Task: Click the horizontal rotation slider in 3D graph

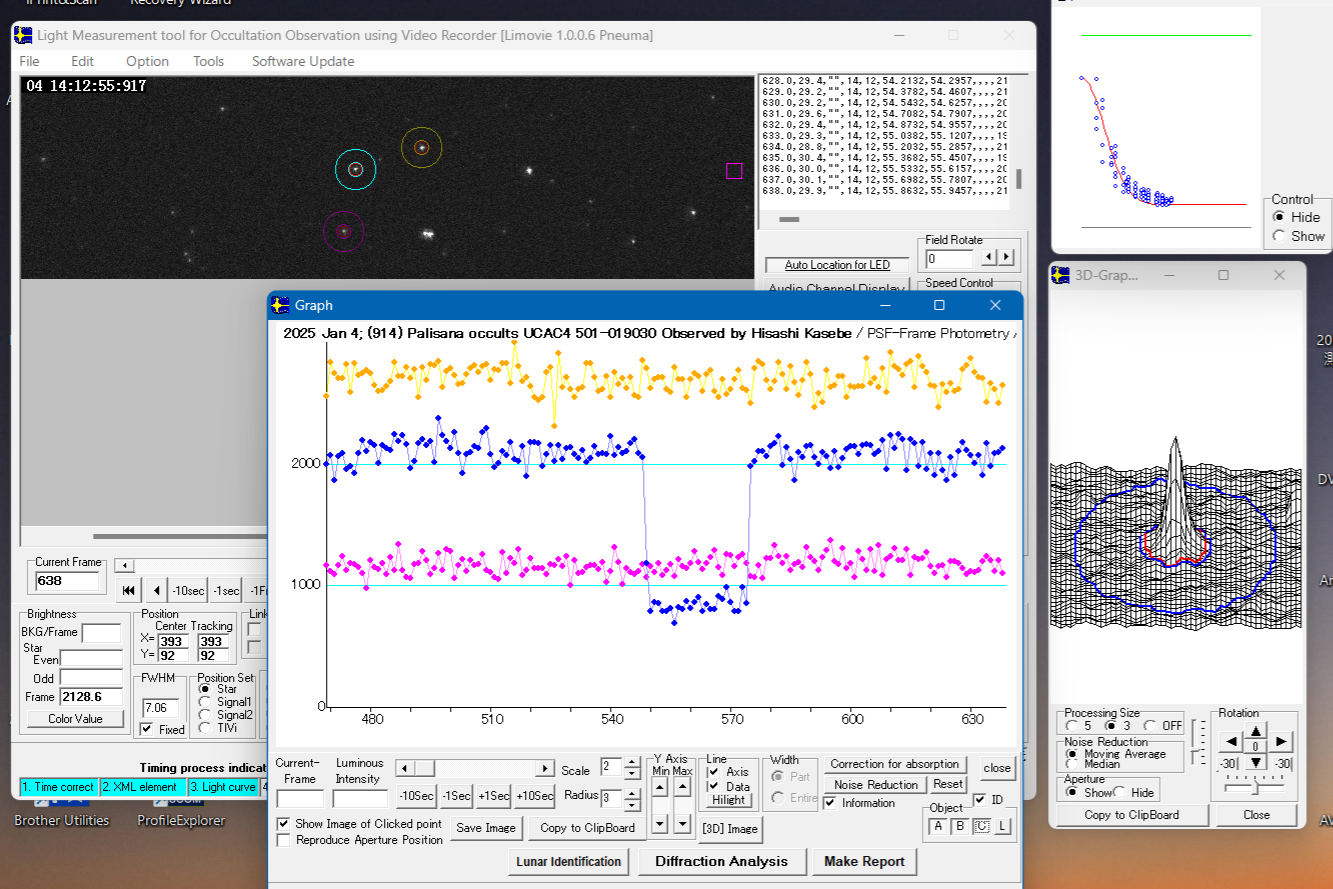Action: point(1255,787)
